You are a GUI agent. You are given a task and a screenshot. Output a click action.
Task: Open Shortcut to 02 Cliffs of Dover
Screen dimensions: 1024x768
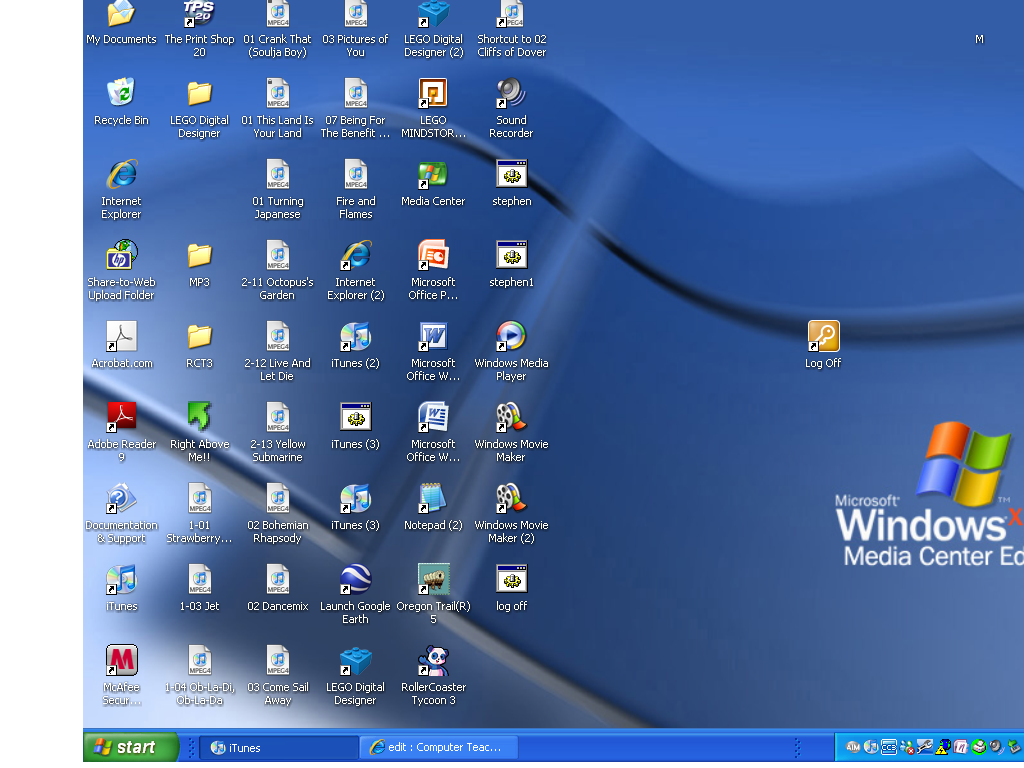click(511, 29)
